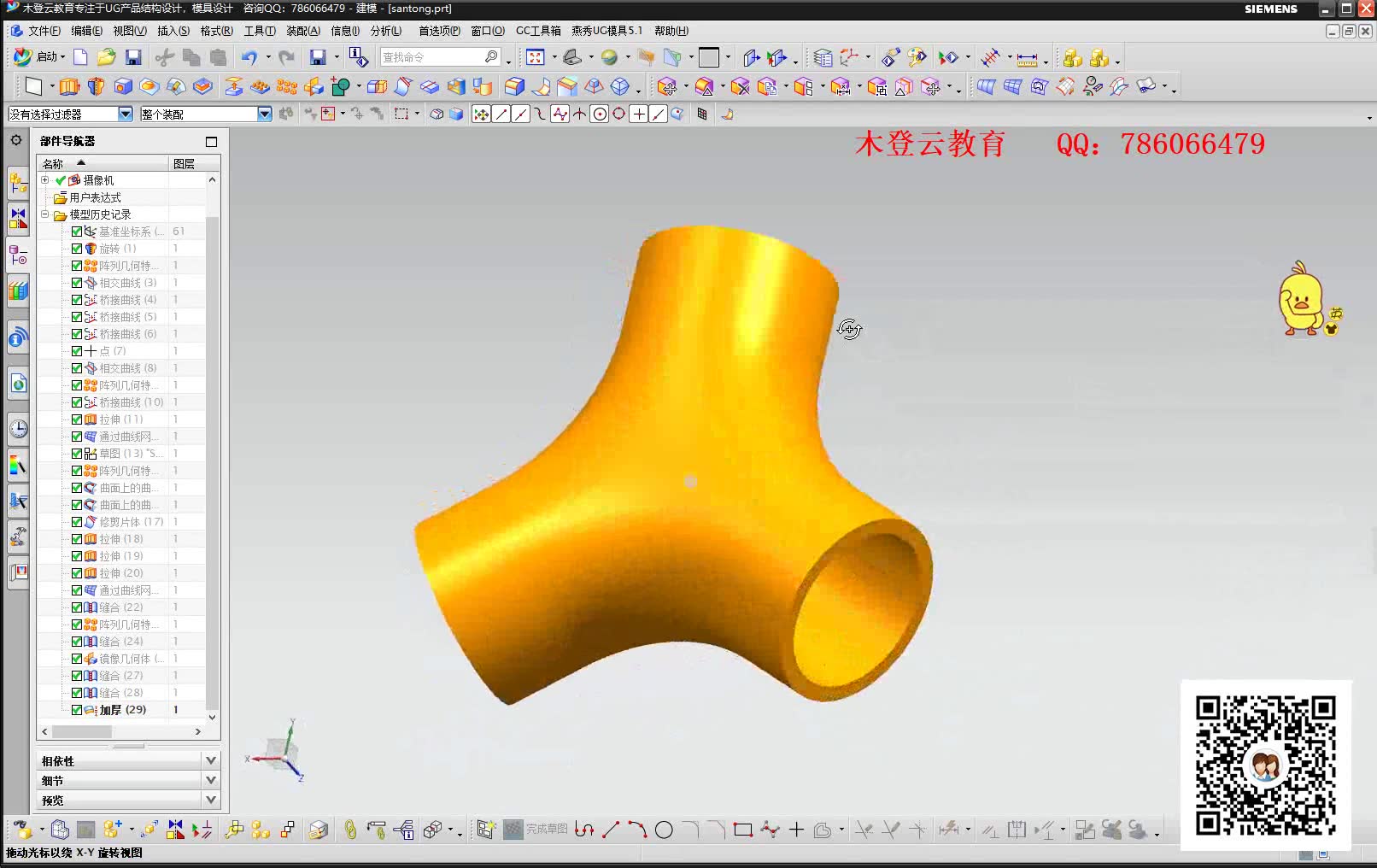1377x868 pixels.
Task: Open the 分析(L) menu
Action: pyautogui.click(x=386, y=31)
